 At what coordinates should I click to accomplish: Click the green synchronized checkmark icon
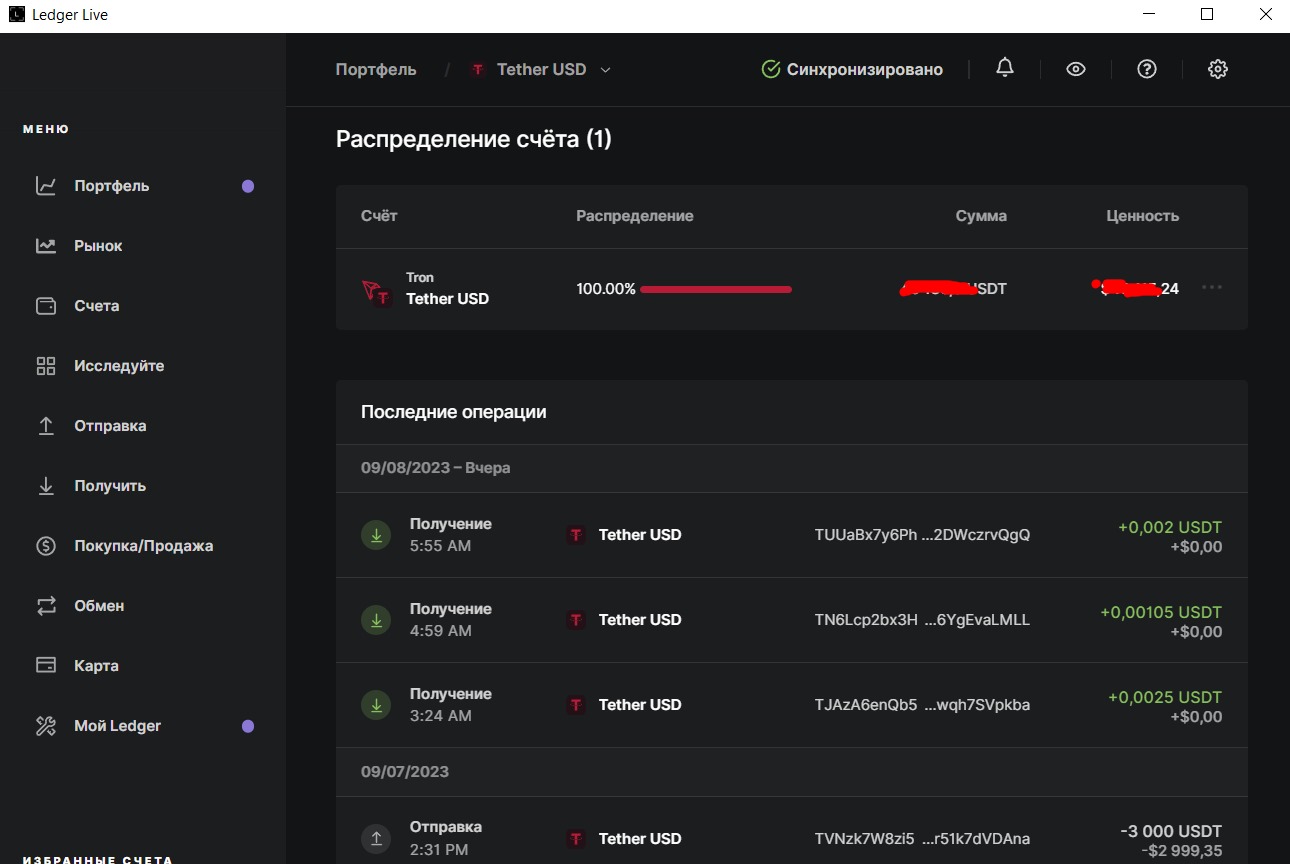771,69
